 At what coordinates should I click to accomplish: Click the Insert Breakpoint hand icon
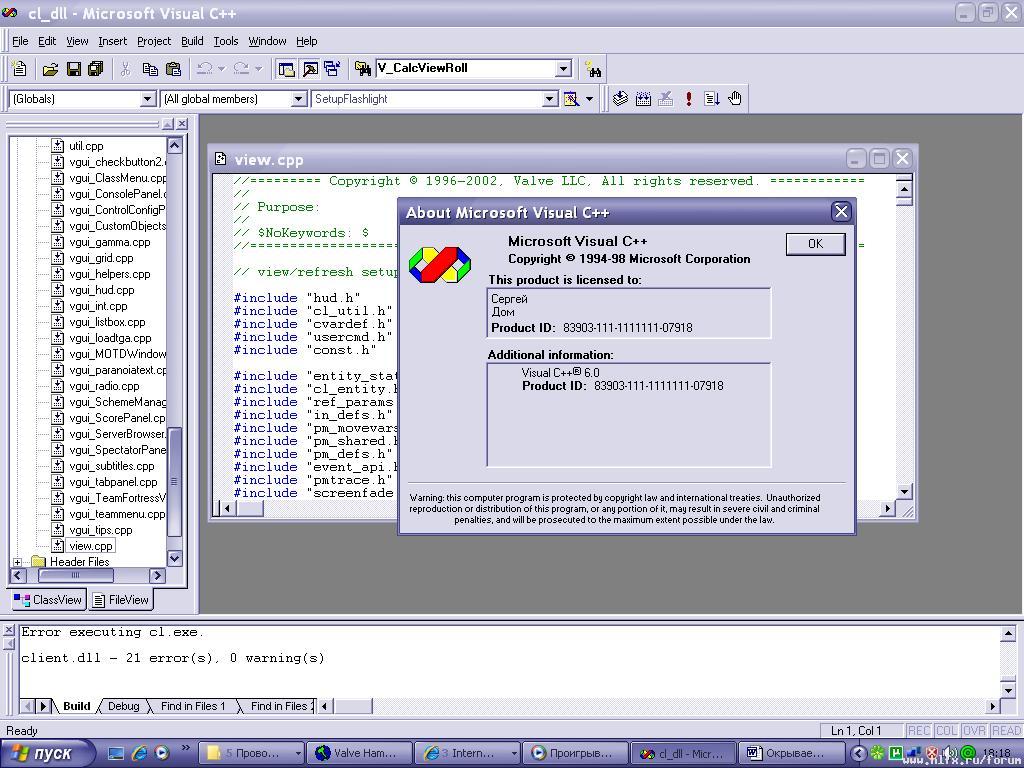click(x=735, y=99)
